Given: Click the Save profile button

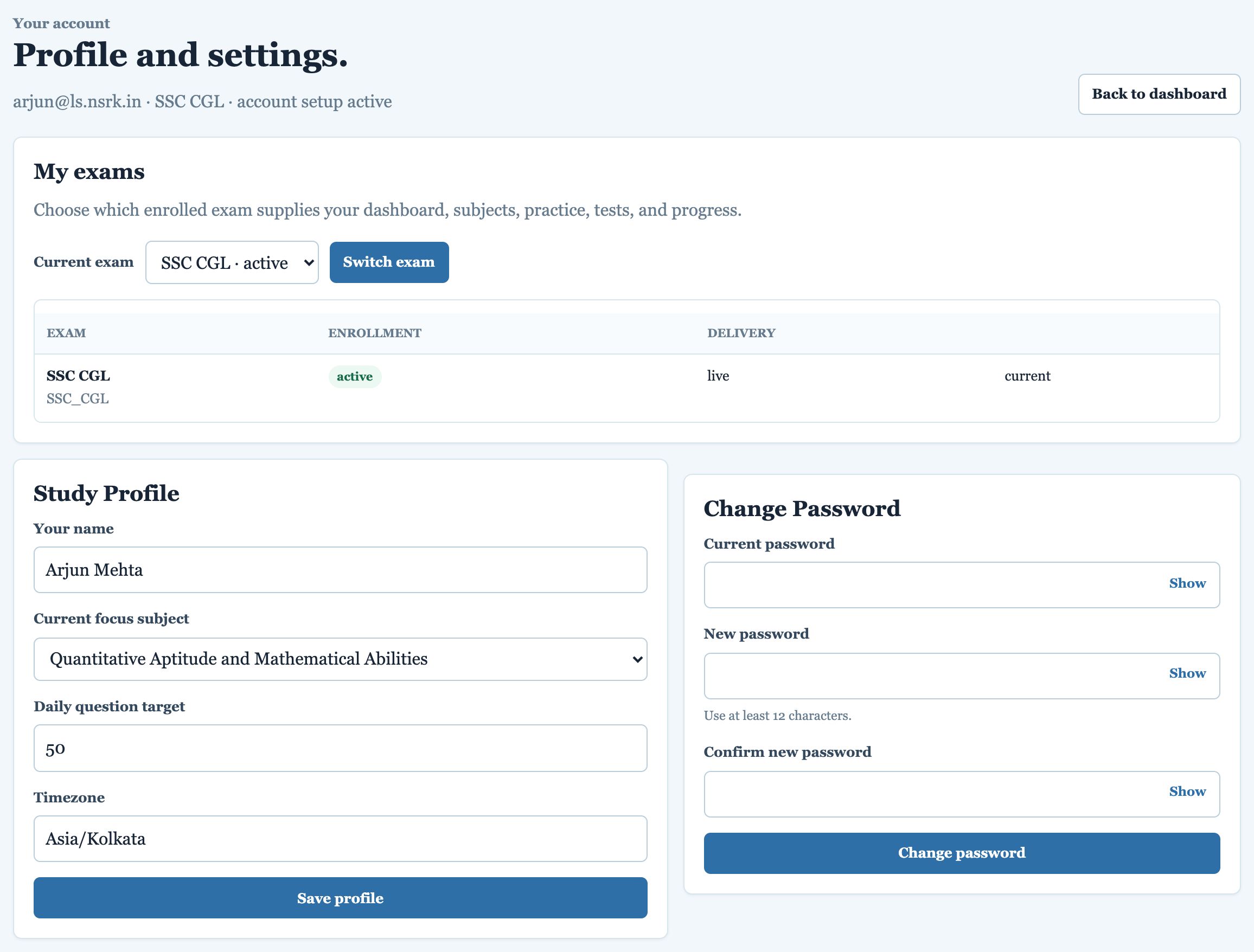Looking at the screenshot, I should pos(340,898).
